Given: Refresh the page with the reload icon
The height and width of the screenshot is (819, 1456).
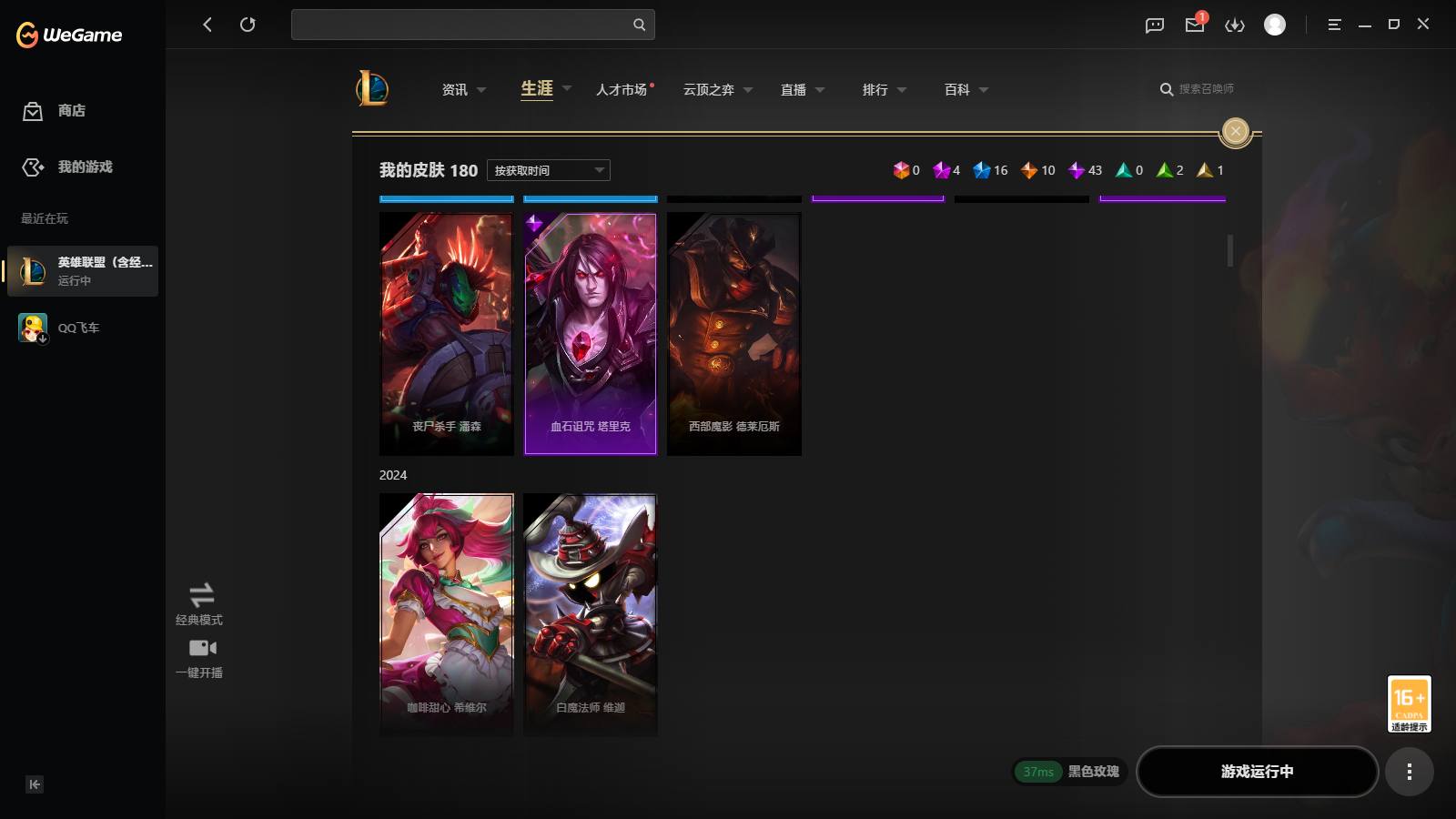Looking at the screenshot, I should coord(248,25).
